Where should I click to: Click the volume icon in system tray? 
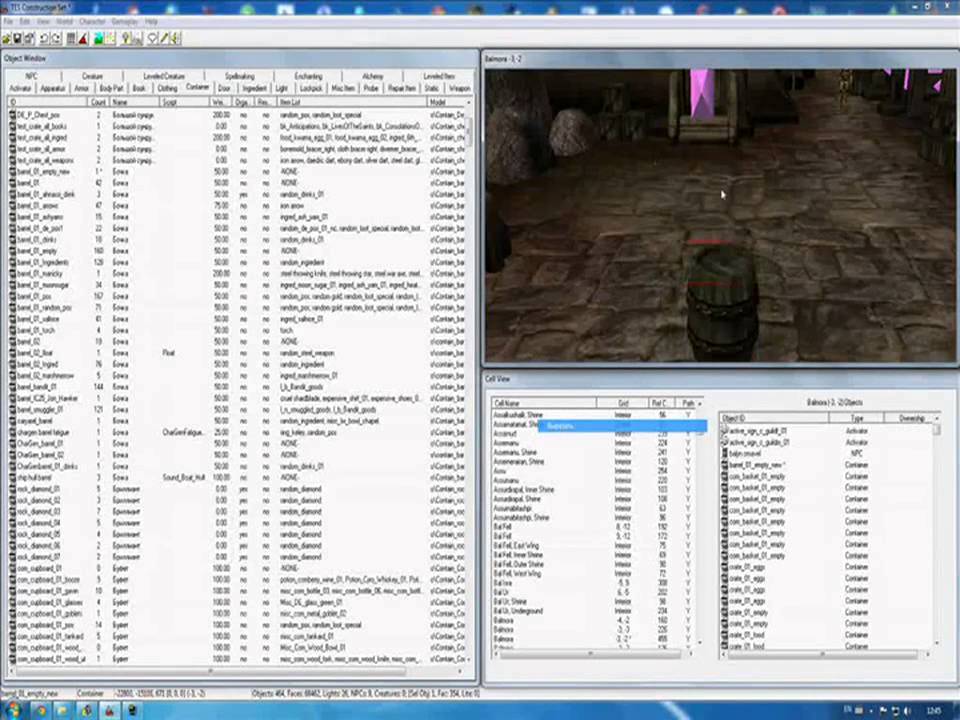pyautogui.click(x=907, y=710)
